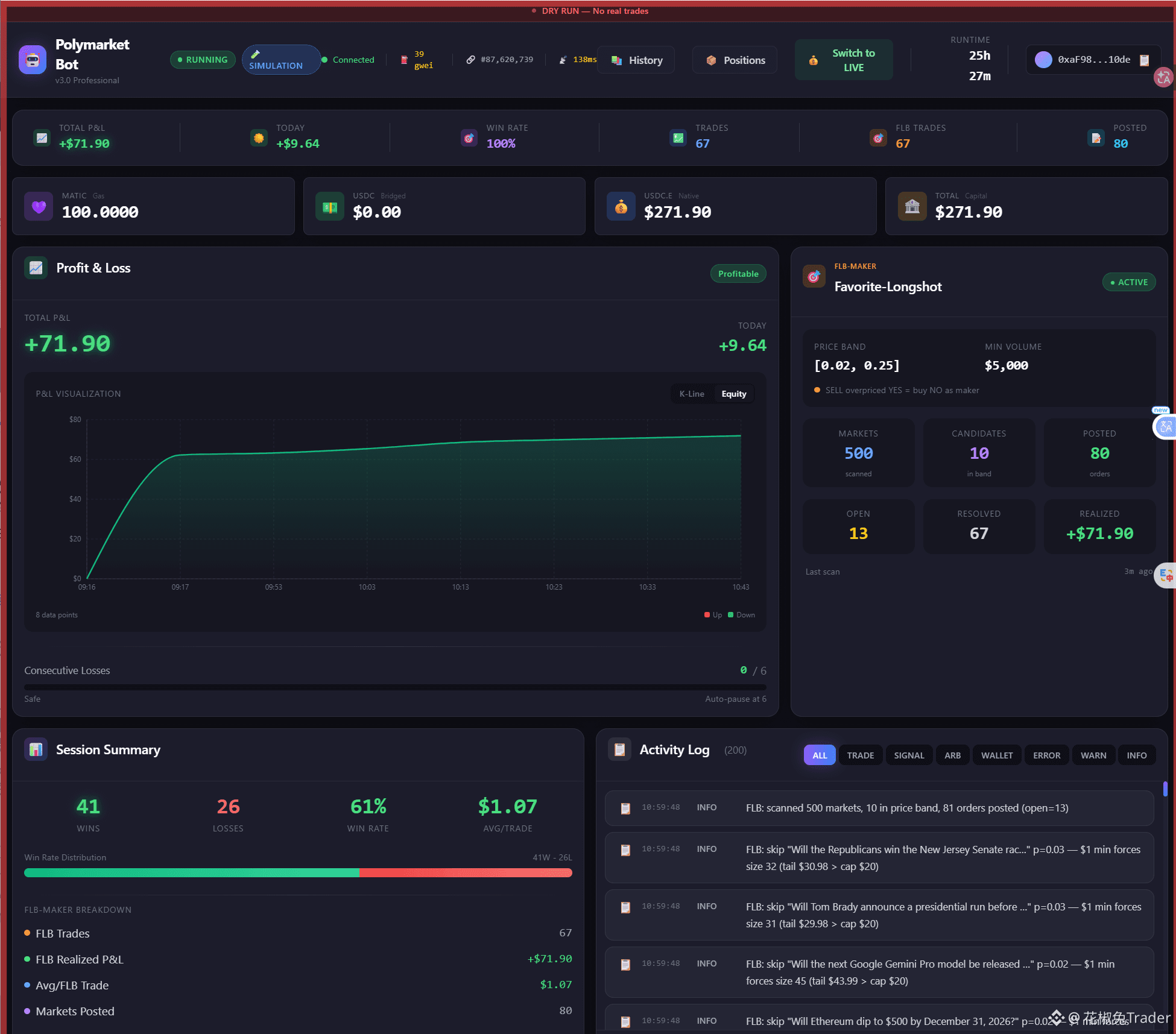The width and height of the screenshot is (1176, 1034).
Task: Switch chart to Equity view
Action: (734, 394)
